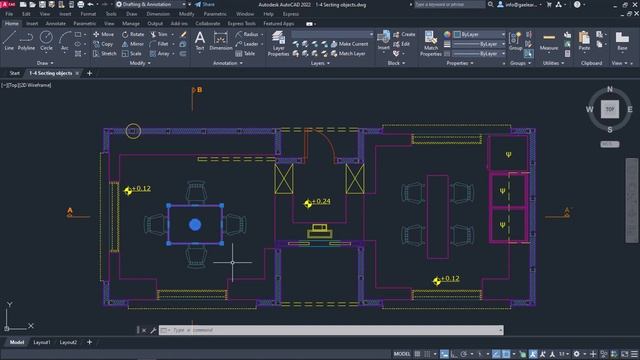
Task: Insert a Table from Annotation panel
Action: click(x=245, y=53)
